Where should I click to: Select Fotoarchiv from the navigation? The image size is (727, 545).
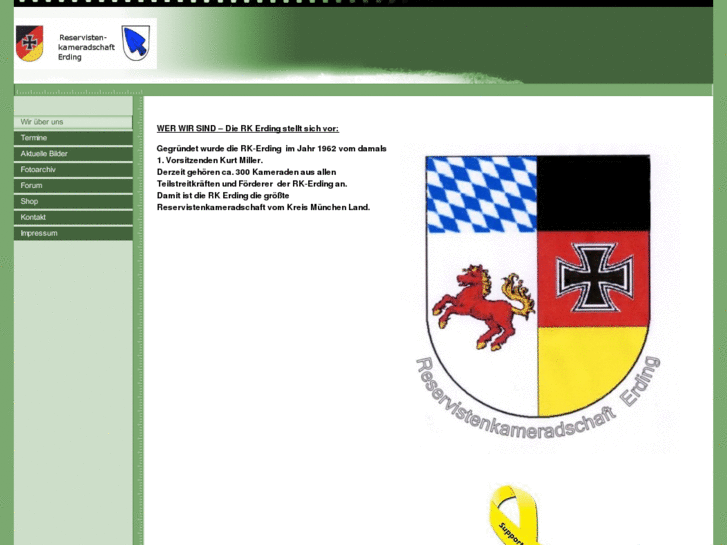pos(73,170)
